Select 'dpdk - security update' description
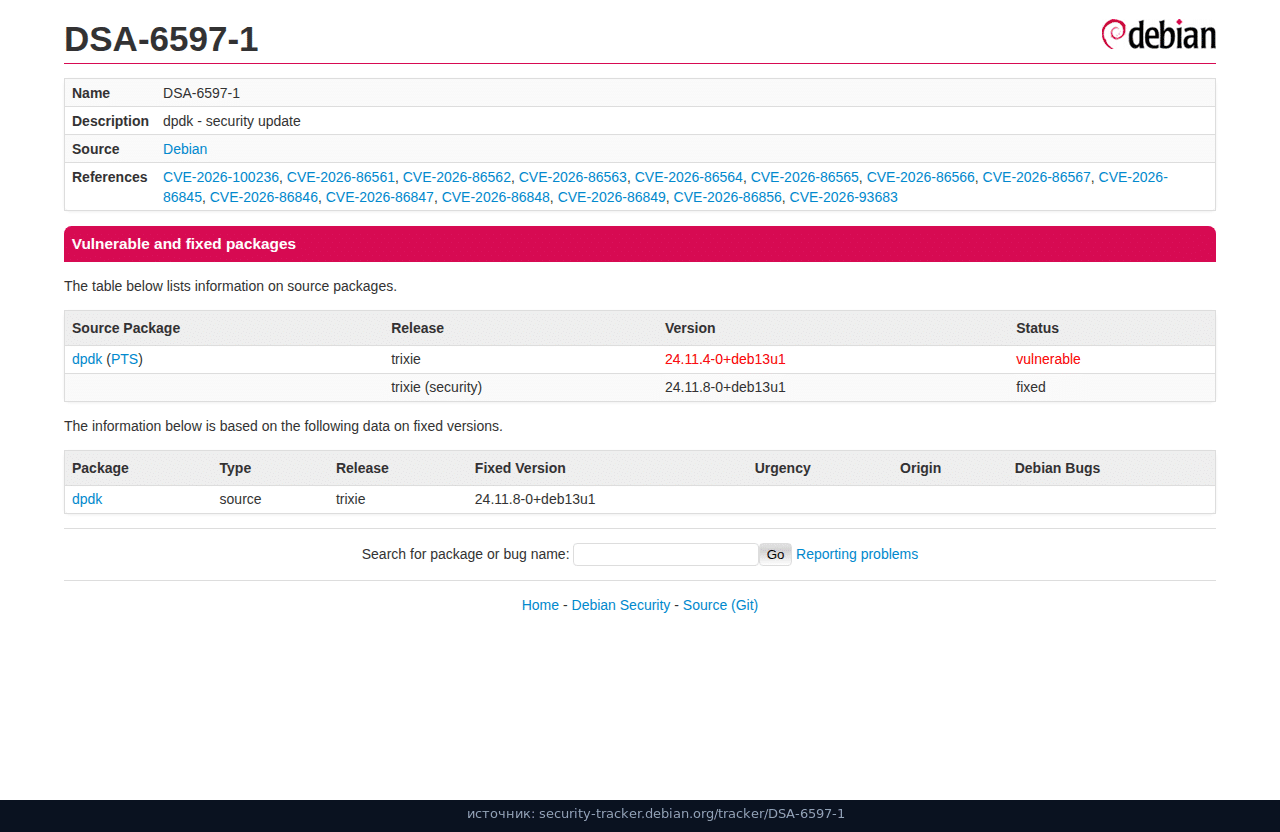1280x832 pixels. [232, 121]
